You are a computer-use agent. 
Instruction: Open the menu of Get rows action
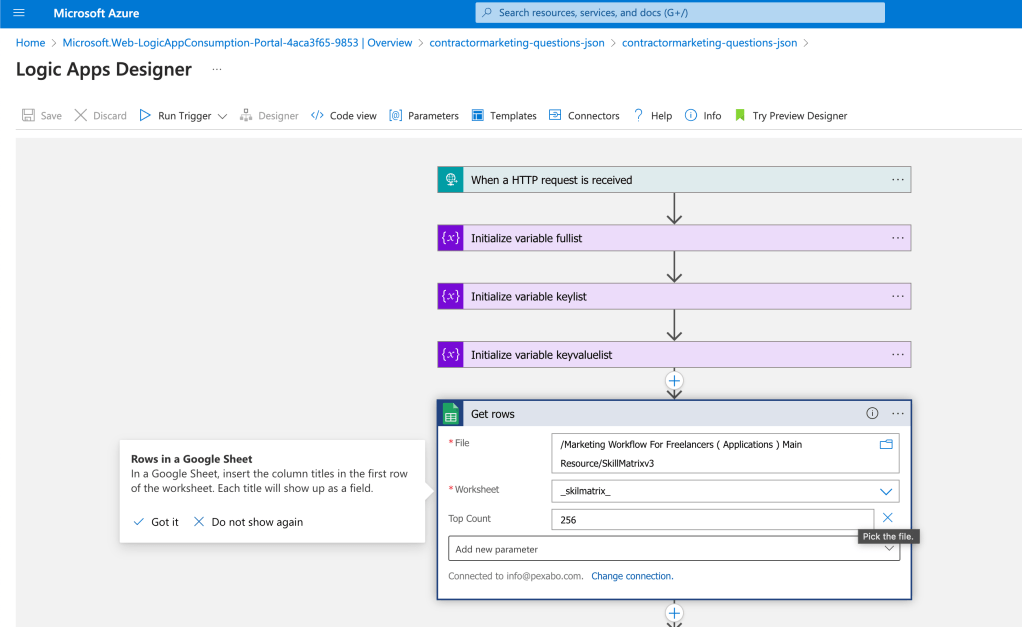898,413
